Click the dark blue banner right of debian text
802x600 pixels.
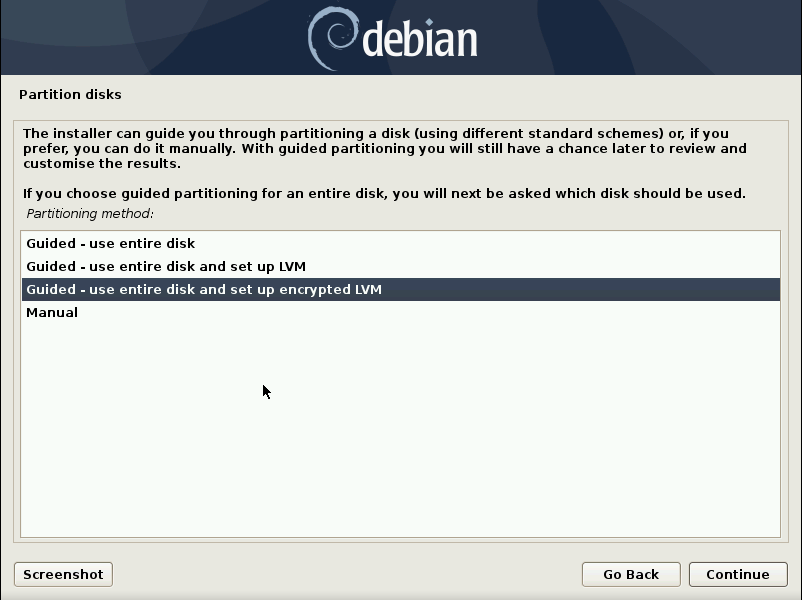(x=639, y=37)
